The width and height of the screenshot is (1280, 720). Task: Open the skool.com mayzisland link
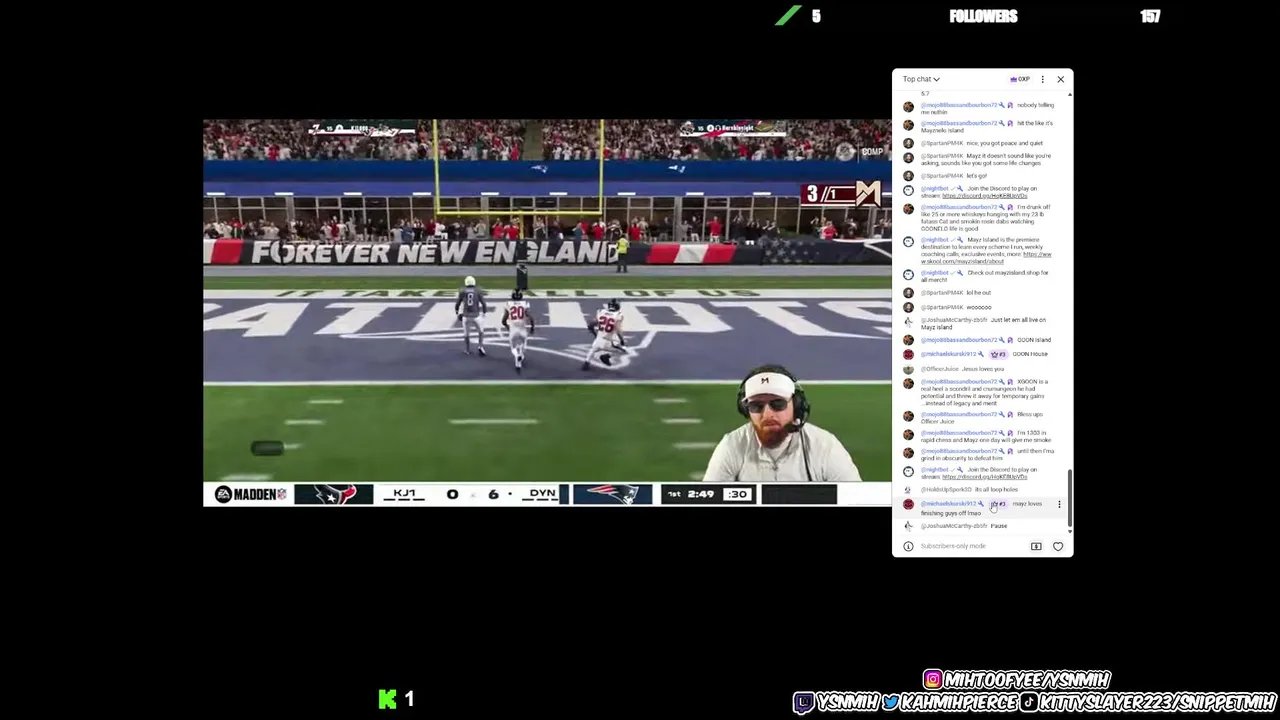click(985, 258)
